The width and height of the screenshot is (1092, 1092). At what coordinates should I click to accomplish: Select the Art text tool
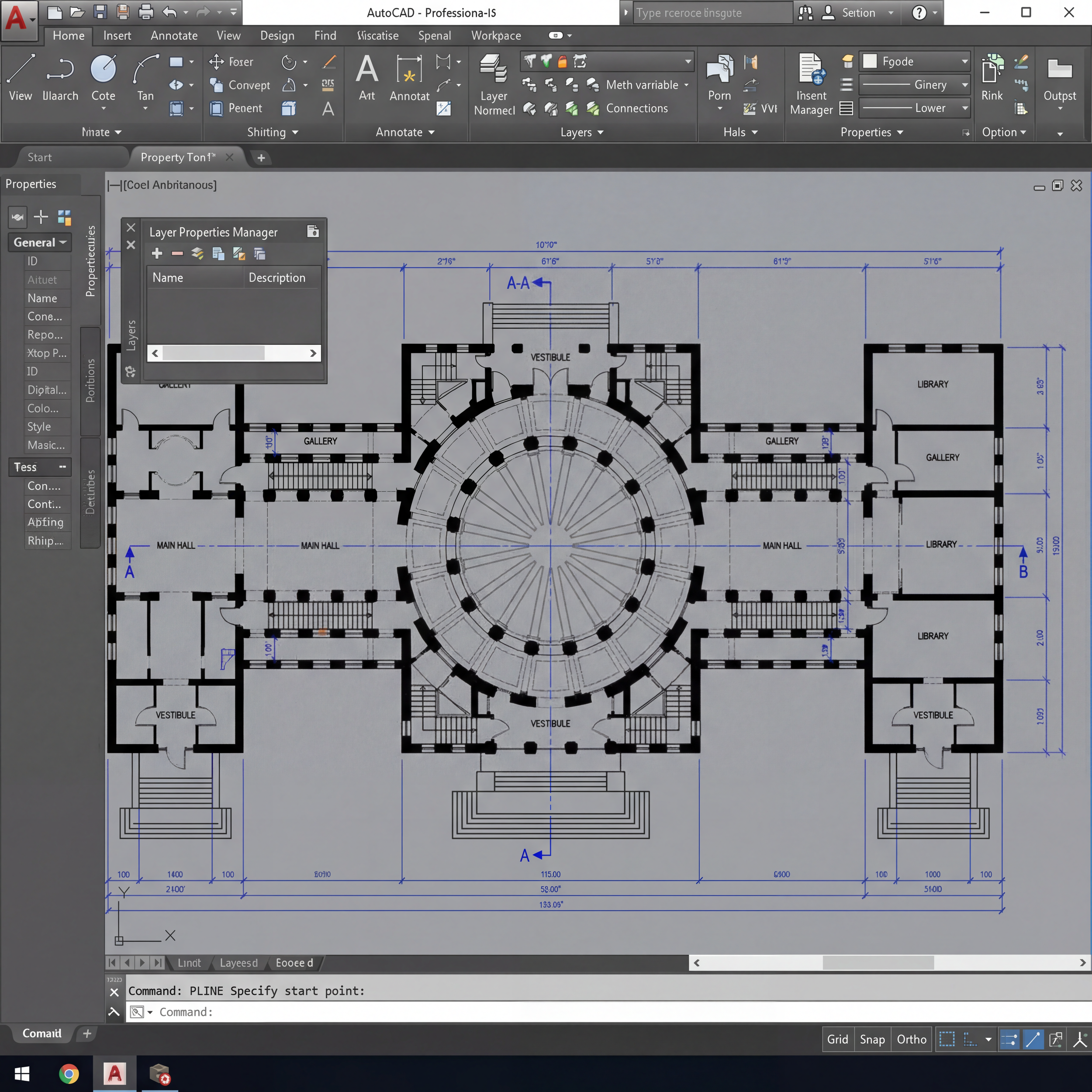367,69
